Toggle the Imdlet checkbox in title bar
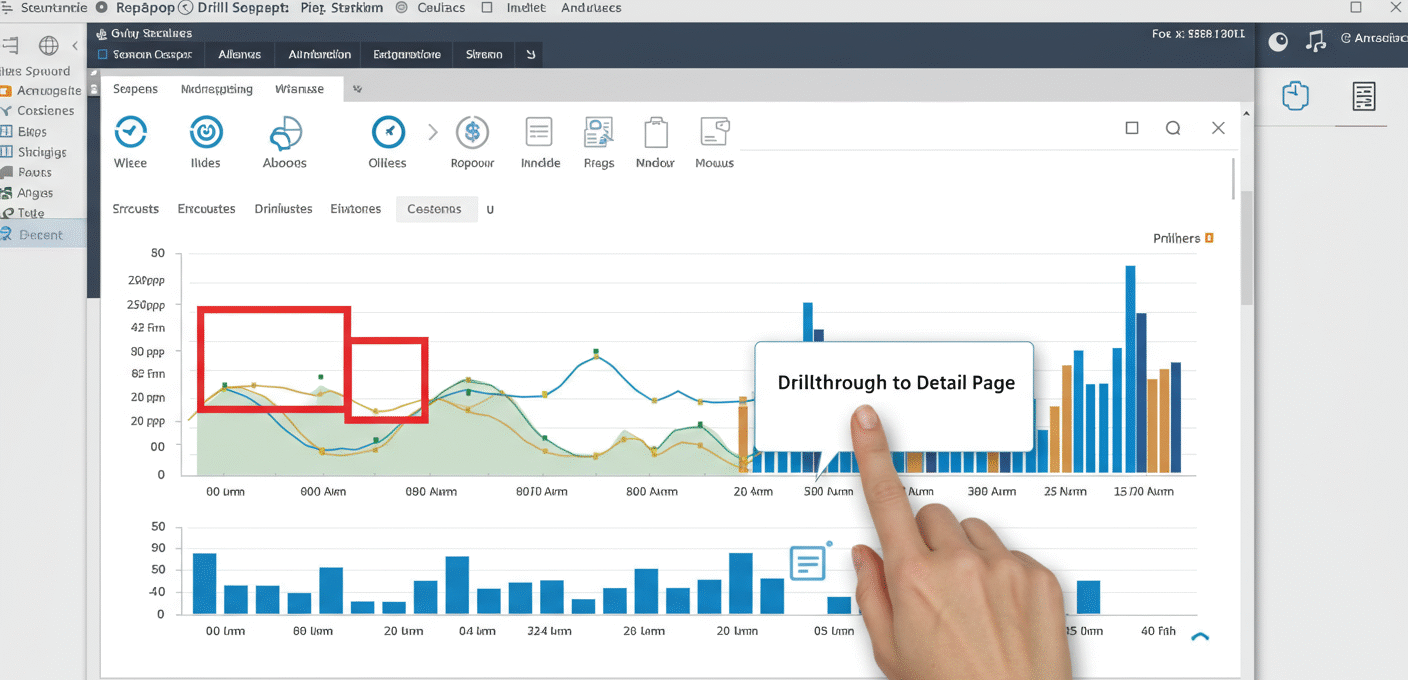This screenshot has width=1408, height=680. pos(487,8)
